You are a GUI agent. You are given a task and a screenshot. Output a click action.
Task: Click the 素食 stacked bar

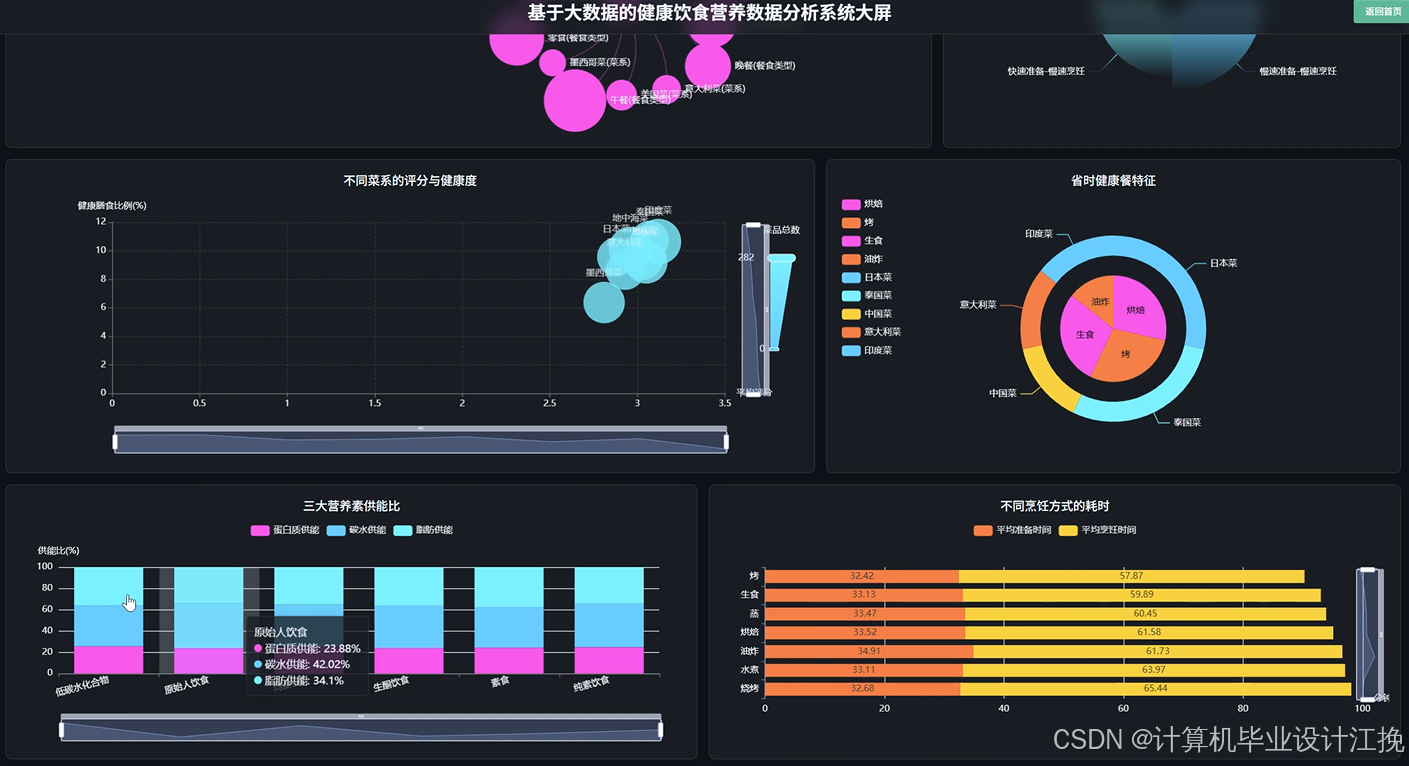click(x=509, y=621)
